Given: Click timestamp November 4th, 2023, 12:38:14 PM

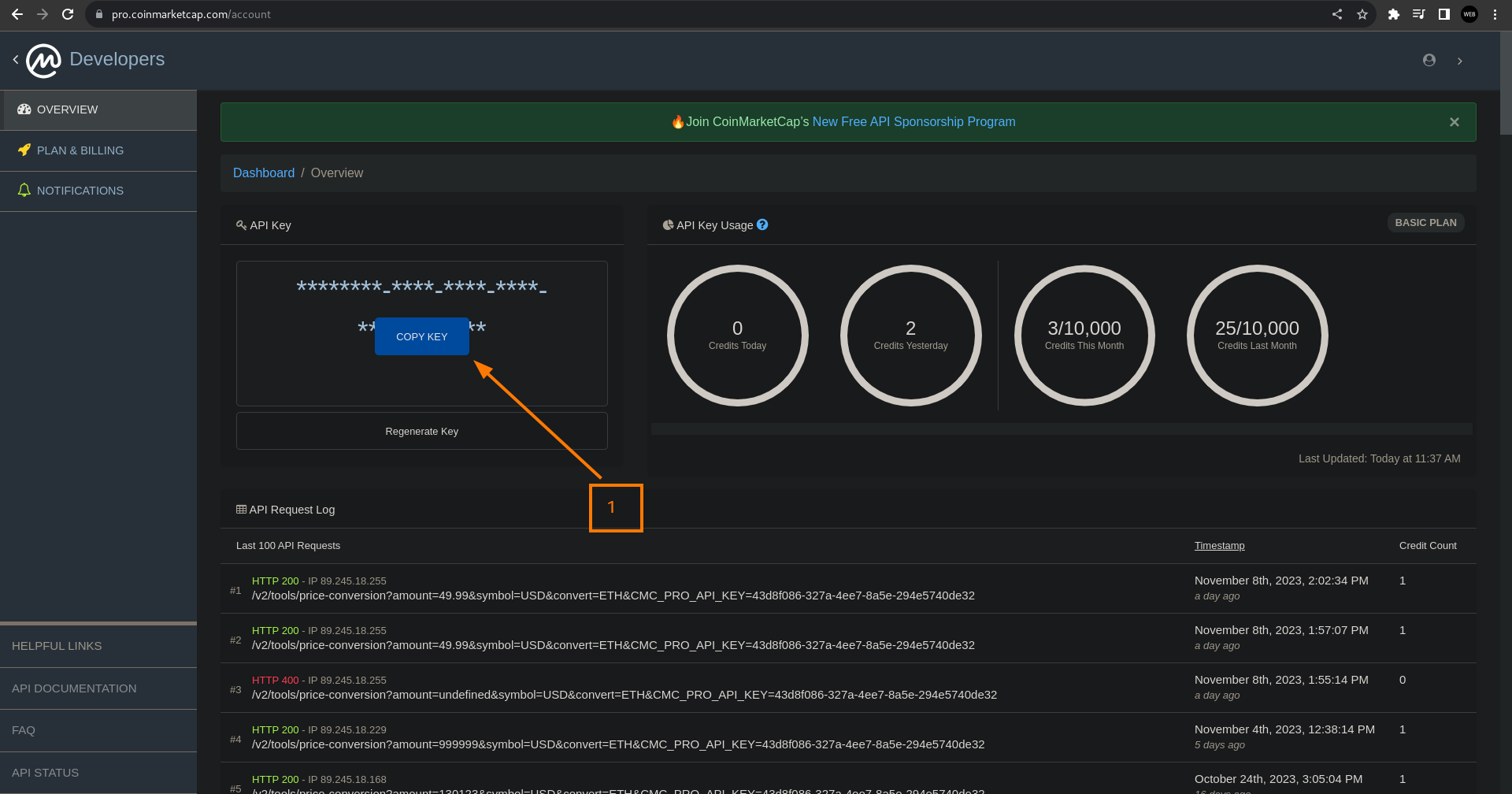Looking at the screenshot, I should 1284,729.
